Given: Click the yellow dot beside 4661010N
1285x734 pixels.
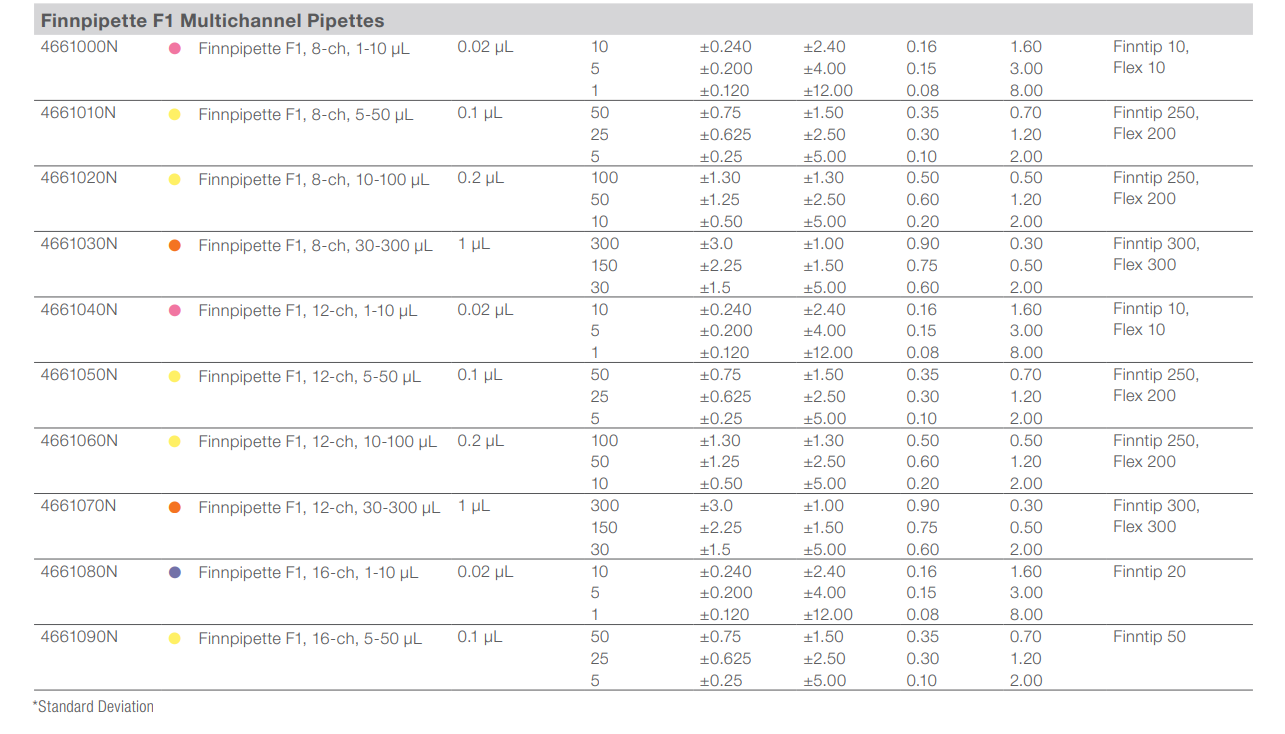Looking at the screenshot, I should tap(175, 114).
